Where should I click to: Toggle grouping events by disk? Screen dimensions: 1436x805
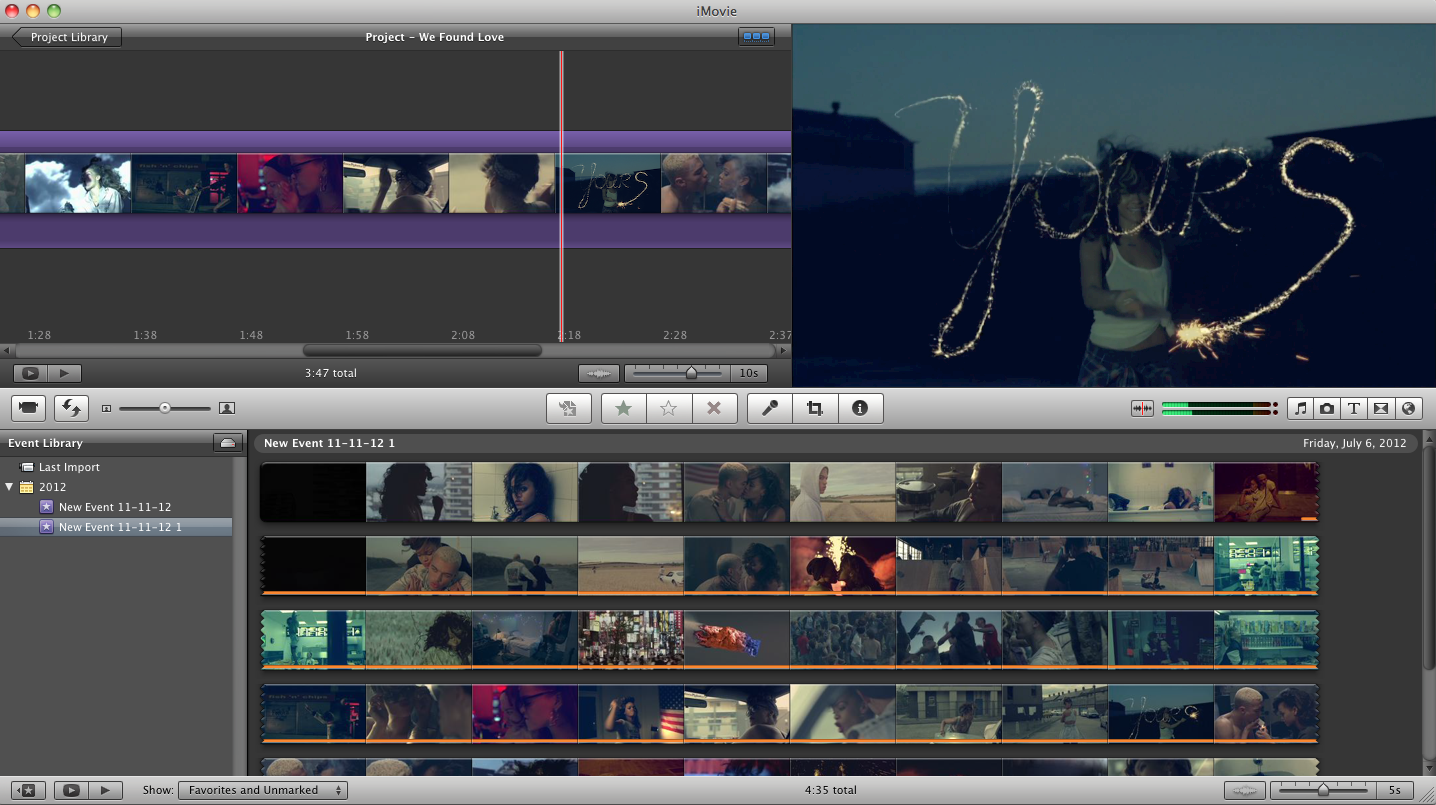tap(228, 443)
